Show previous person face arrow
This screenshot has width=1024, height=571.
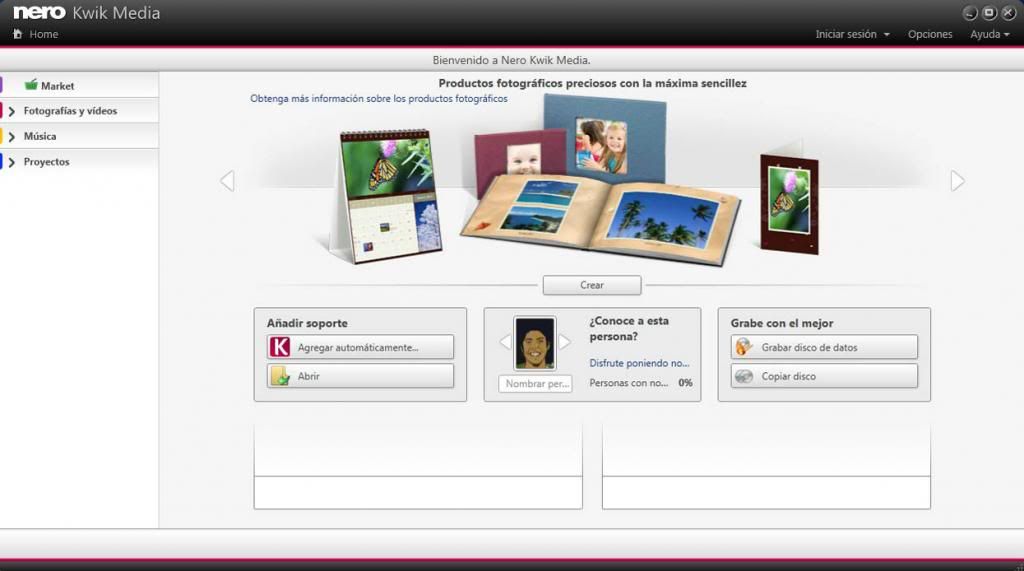(505, 342)
